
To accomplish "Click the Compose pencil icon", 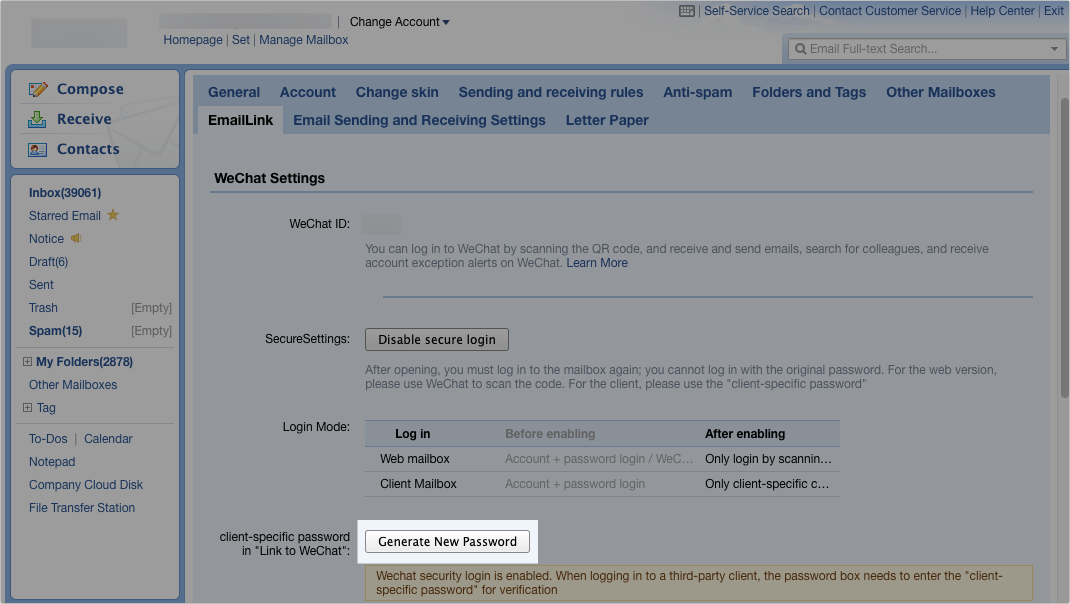I will [38, 88].
